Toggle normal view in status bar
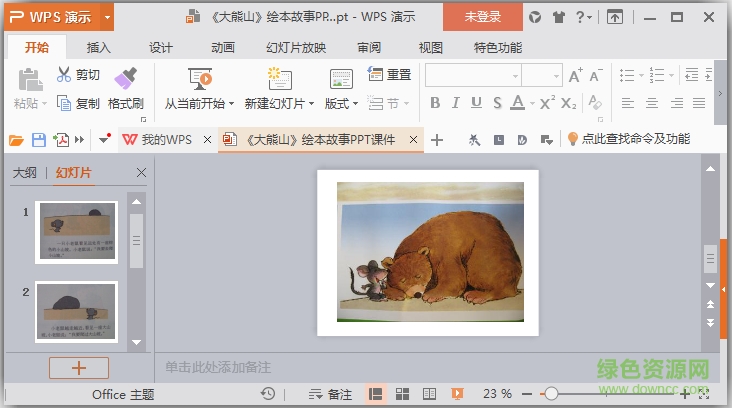Viewport: 732px width, 408px height. click(x=375, y=394)
